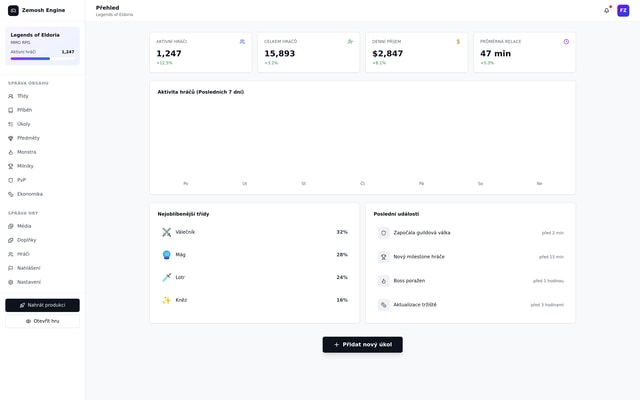Click the Válečník crossed swords icon
The height and width of the screenshot is (400, 640).
coord(167,232)
